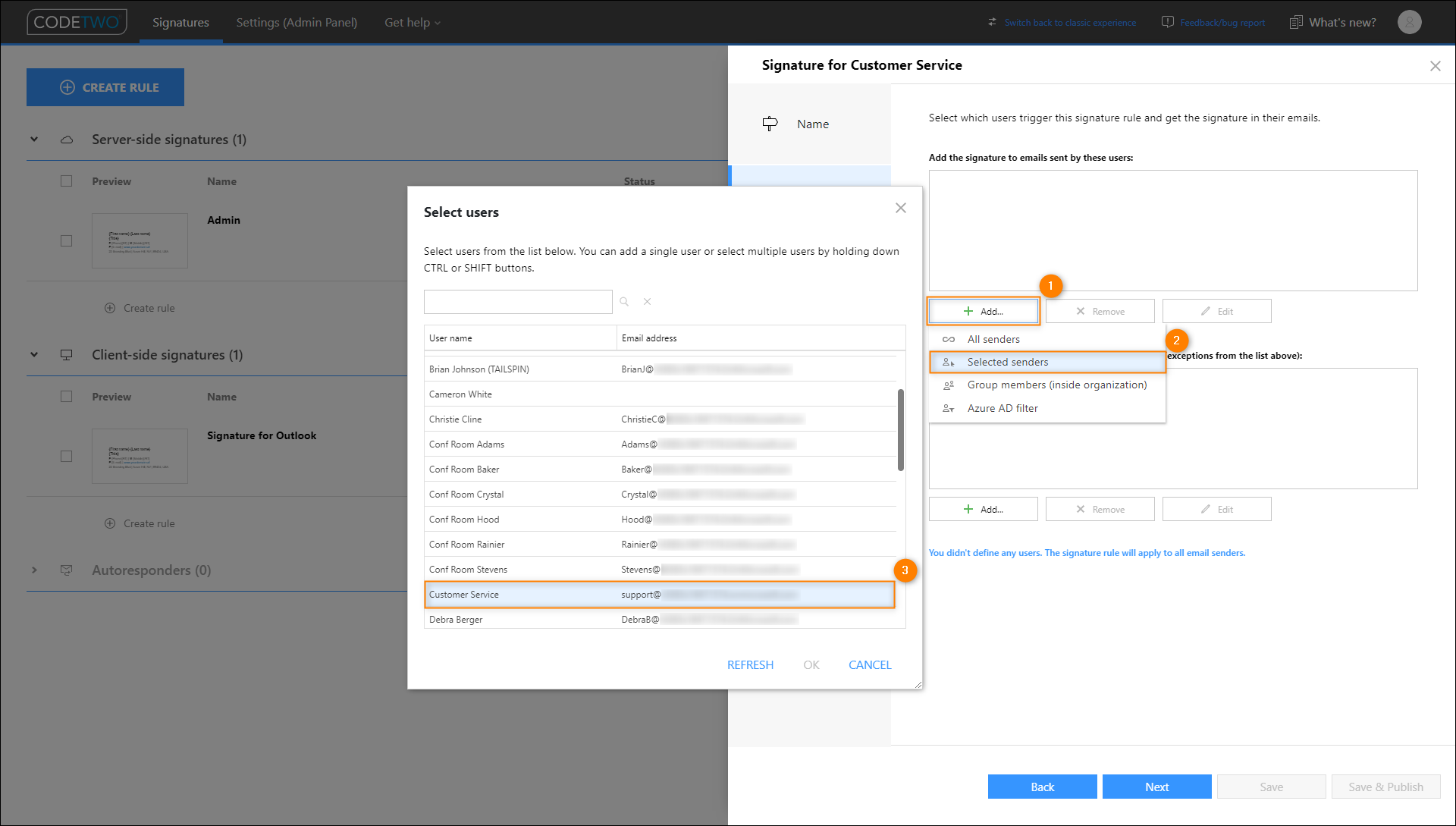This screenshot has height=826, width=1456.
Task: Choose Selected senders from the menu
Action: 1047,363
